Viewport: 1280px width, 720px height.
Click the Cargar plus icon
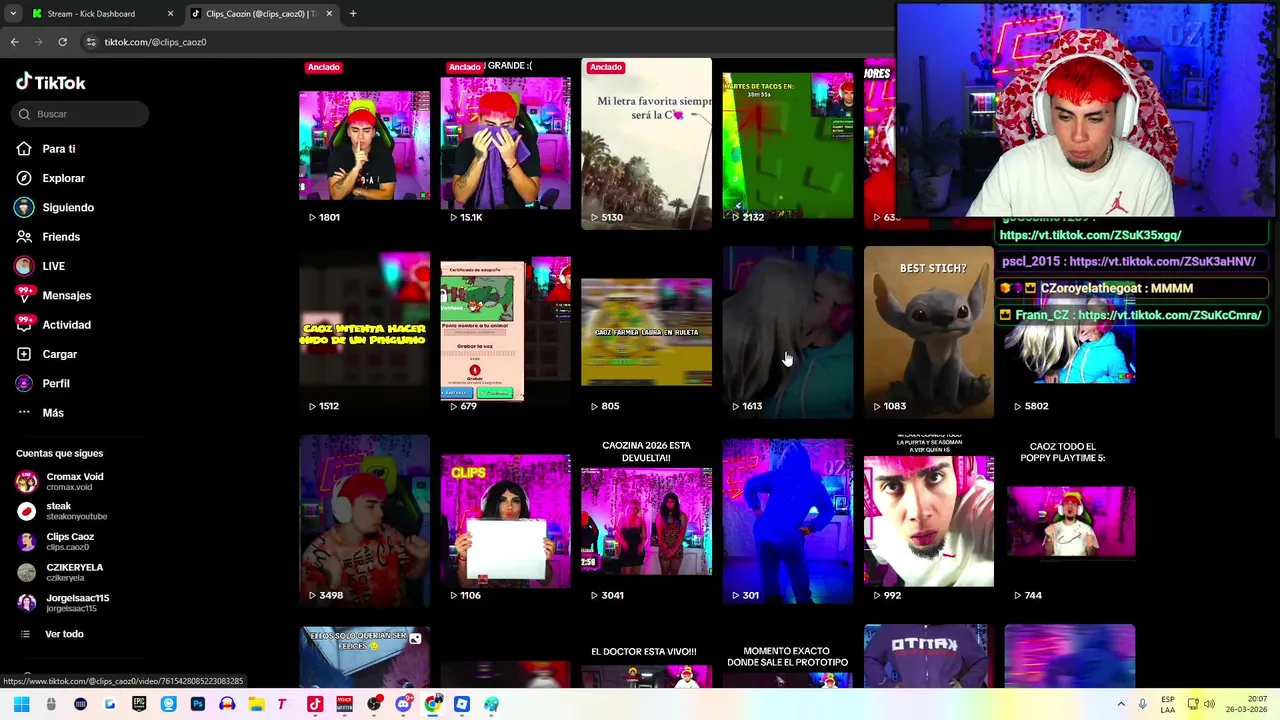[24, 354]
